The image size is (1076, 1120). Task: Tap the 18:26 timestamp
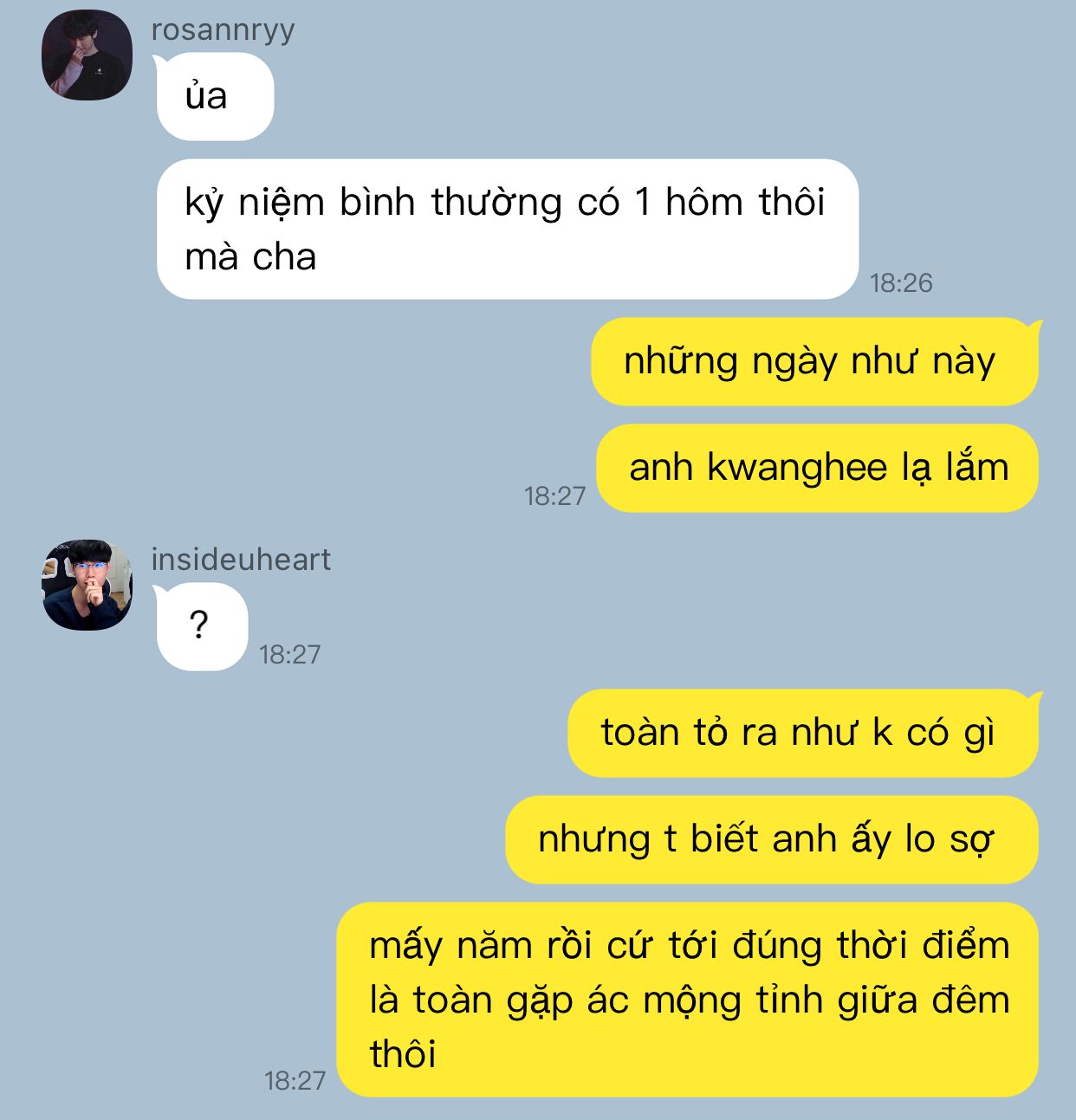pyautogui.click(x=901, y=283)
